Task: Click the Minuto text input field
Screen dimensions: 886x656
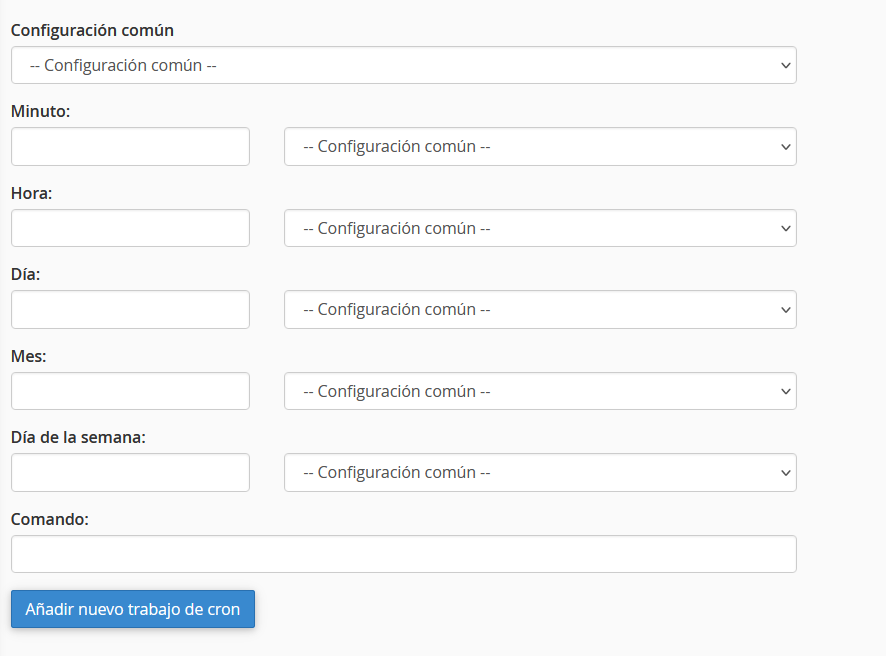Action: tap(130, 146)
